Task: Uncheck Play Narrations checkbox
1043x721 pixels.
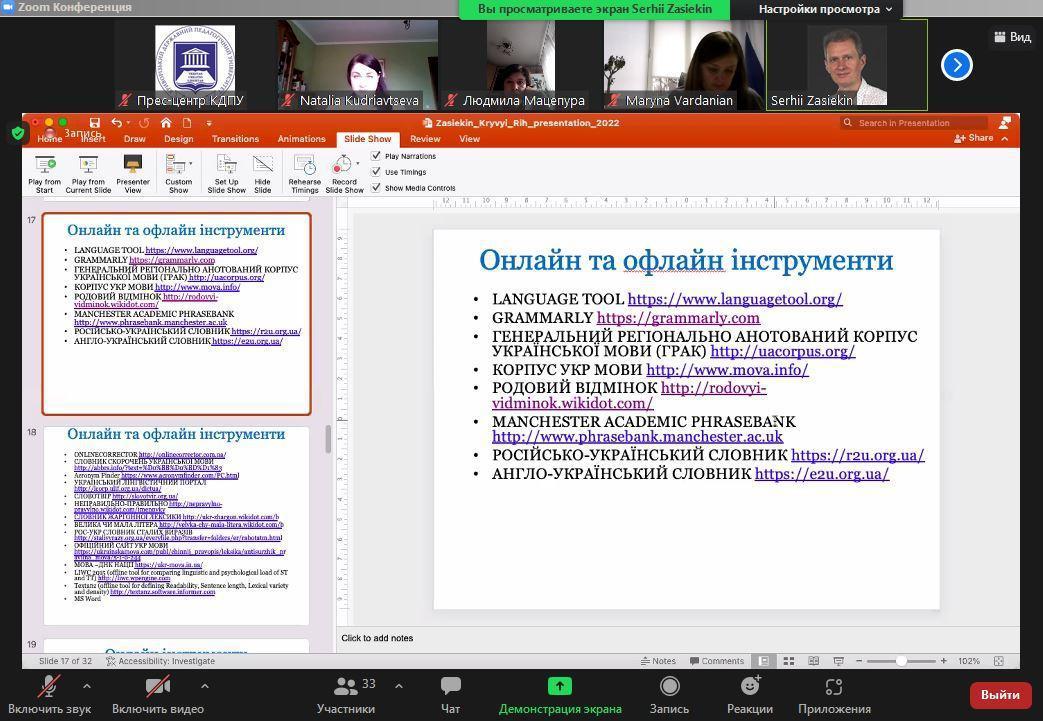Action: pos(376,156)
